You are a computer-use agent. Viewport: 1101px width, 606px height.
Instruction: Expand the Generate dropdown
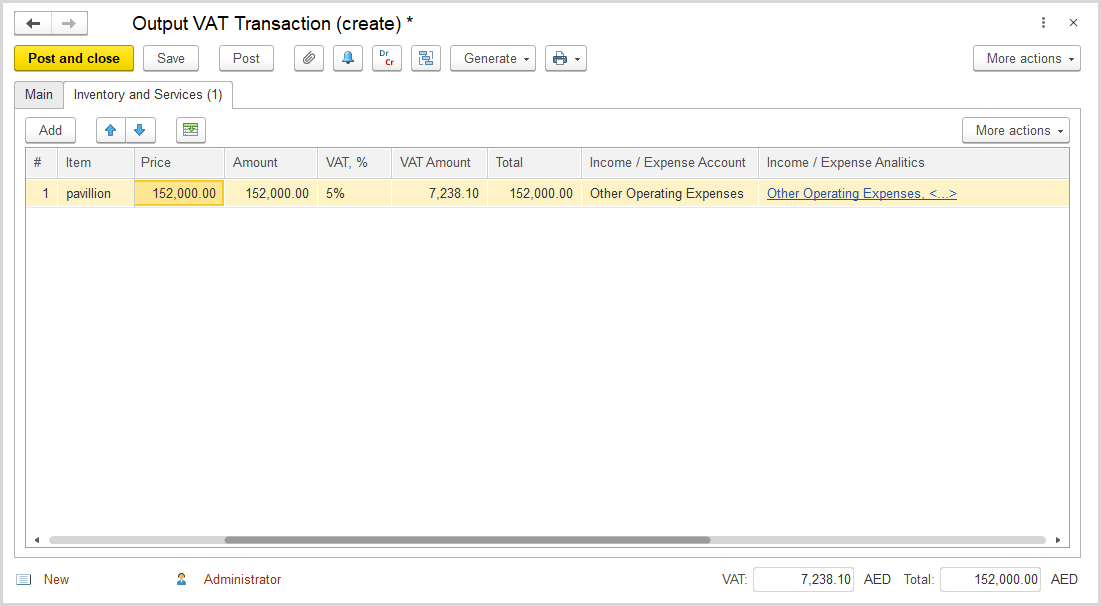[493, 58]
